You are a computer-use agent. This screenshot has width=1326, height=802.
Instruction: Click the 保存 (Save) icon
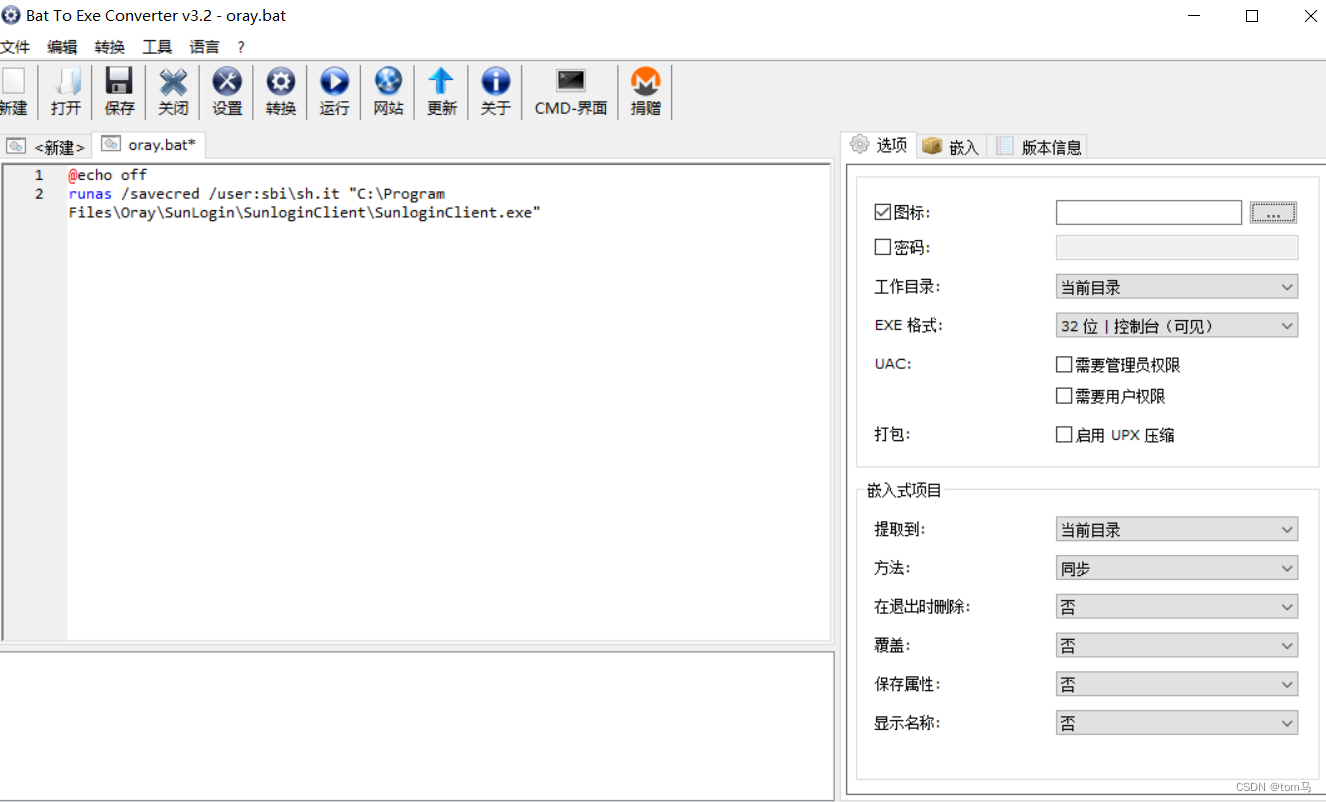click(x=119, y=91)
